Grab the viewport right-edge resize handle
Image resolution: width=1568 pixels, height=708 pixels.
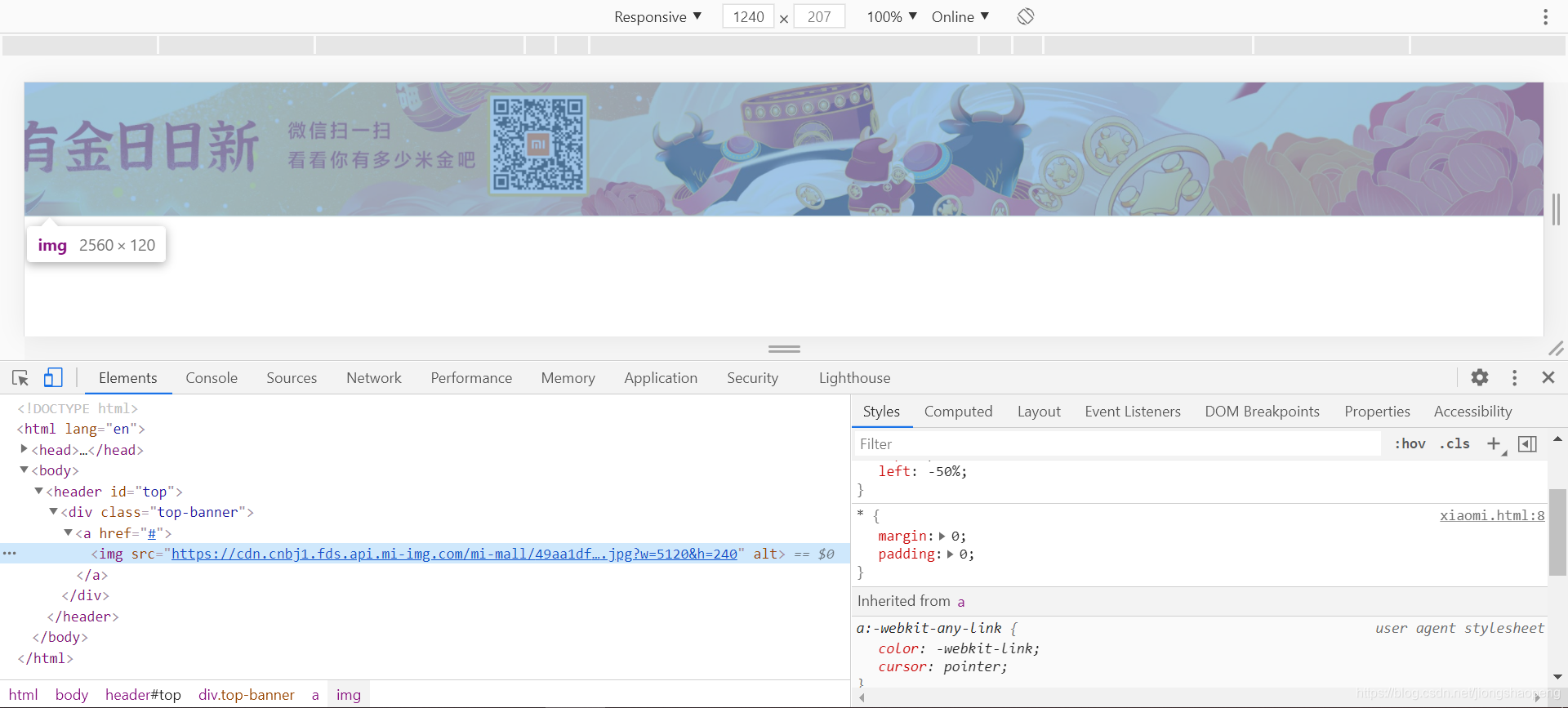(1556, 210)
